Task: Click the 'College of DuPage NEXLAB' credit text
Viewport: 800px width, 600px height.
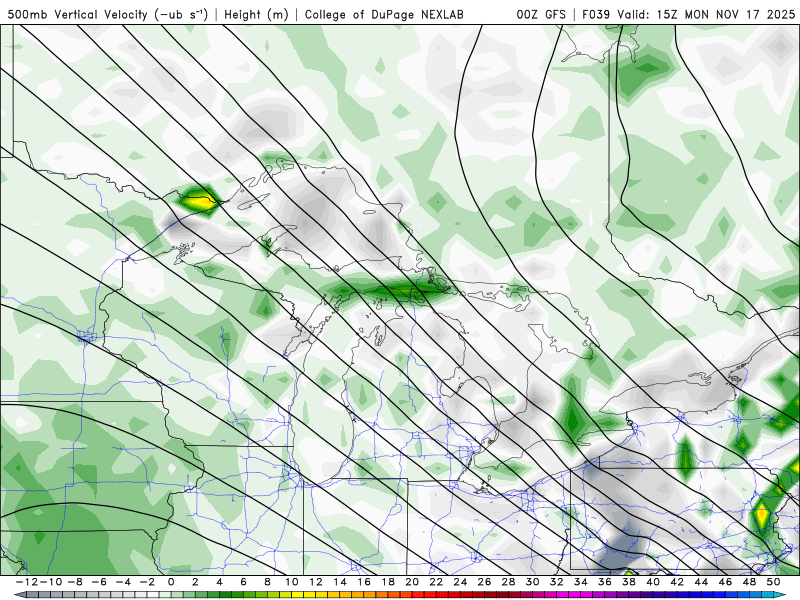Action: coord(384,14)
